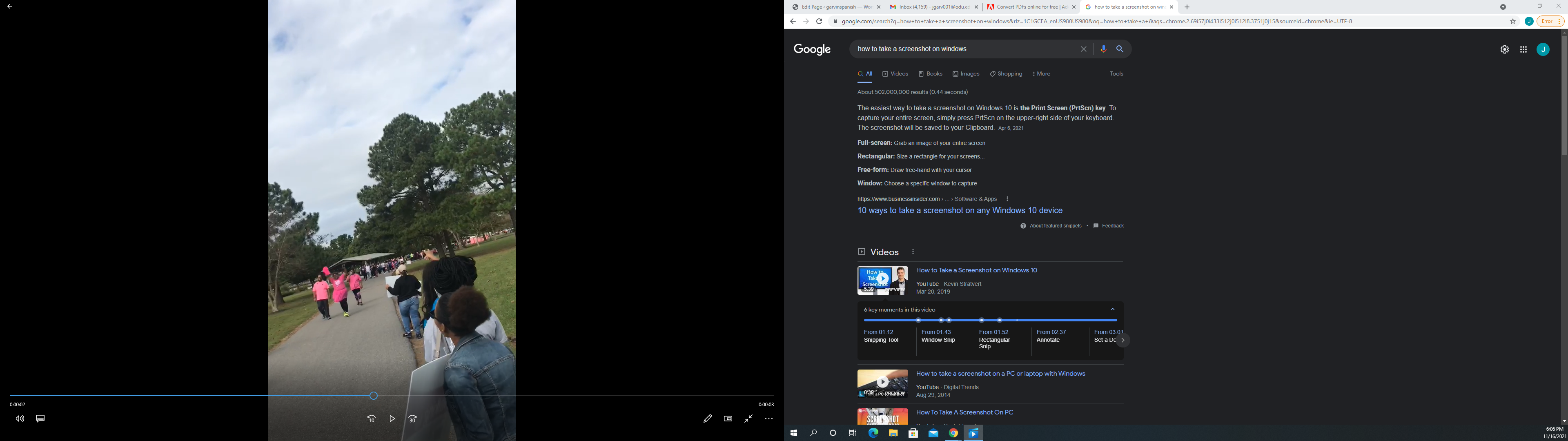Open the video player's more options ellipsis
The height and width of the screenshot is (441, 1568).
click(769, 419)
